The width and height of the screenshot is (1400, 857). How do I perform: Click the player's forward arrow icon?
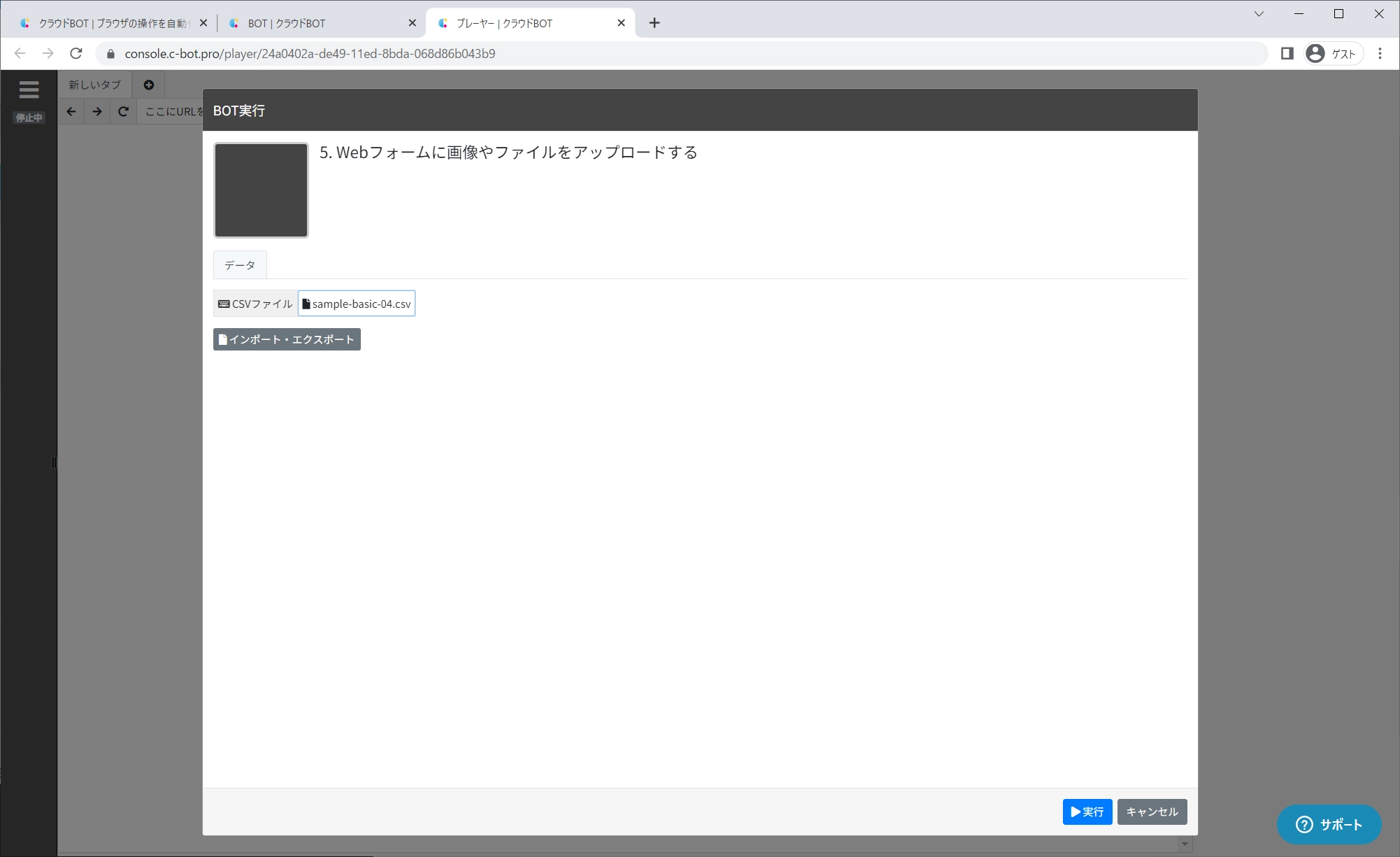(97, 111)
